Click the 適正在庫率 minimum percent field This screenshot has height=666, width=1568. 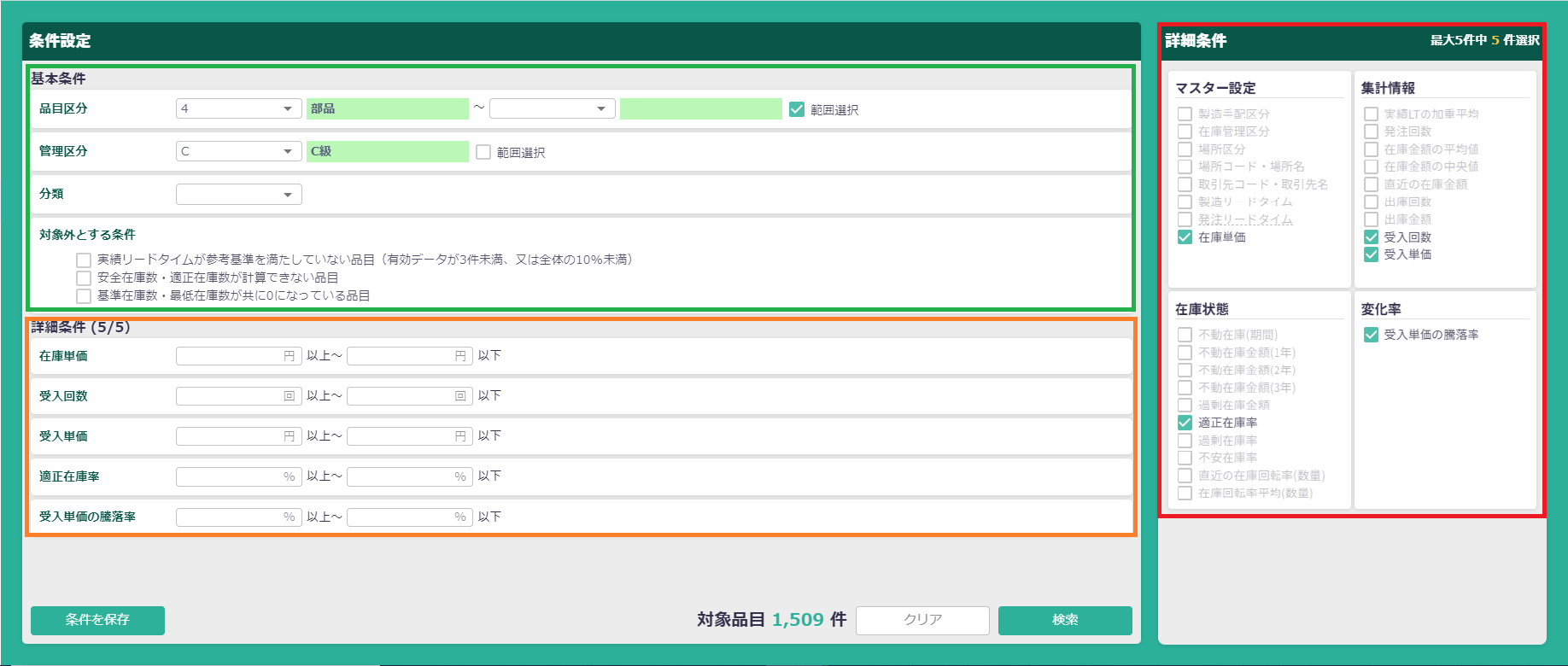(231, 476)
